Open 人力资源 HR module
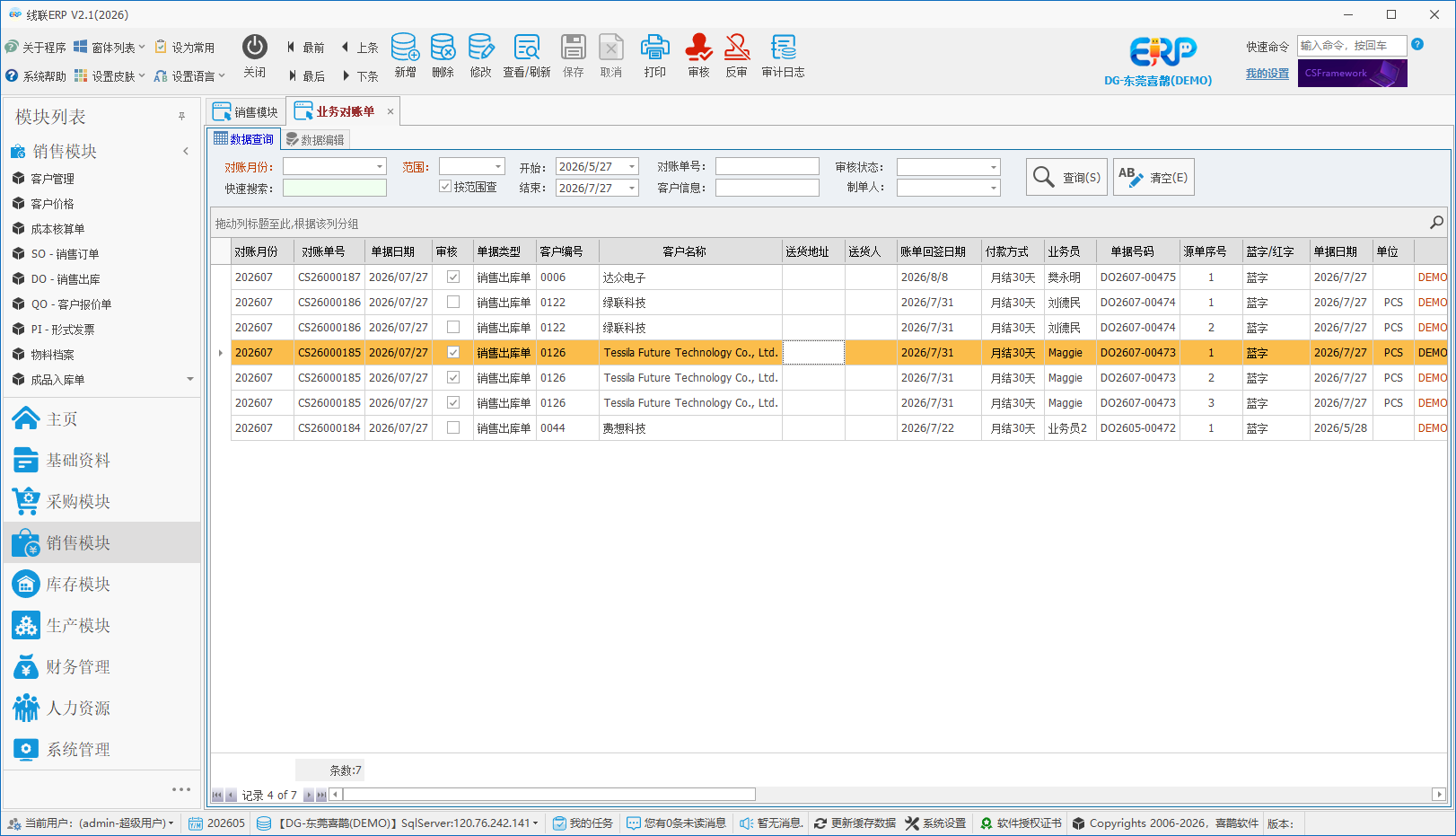 [x=101, y=708]
